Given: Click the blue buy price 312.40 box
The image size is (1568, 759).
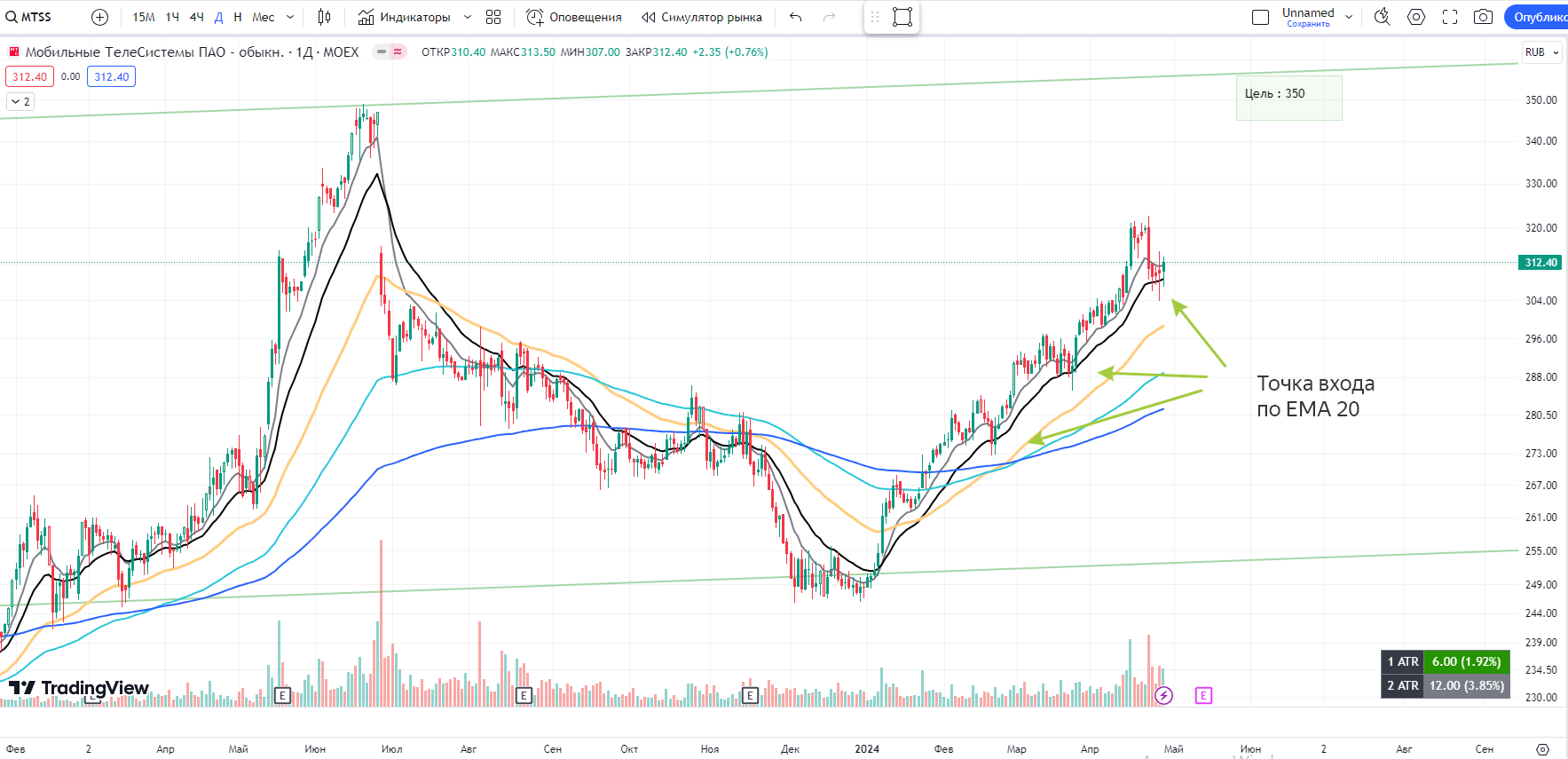Looking at the screenshot, I should [112, 76].
